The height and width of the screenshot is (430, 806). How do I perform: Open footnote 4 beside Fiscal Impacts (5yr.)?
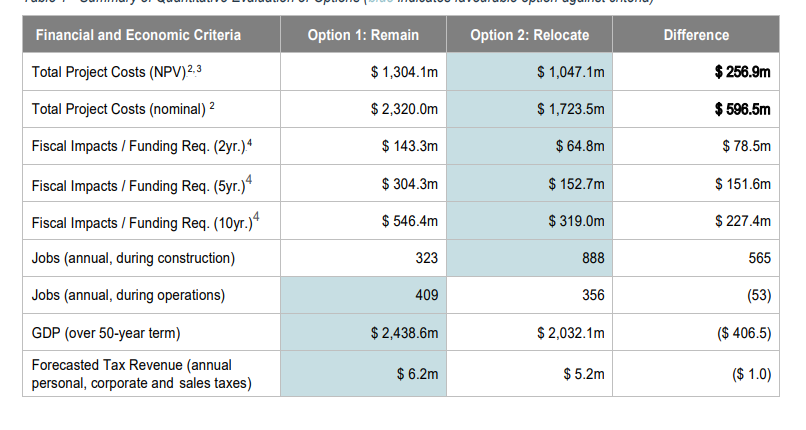pyautogui.click(x=249, y=179)
